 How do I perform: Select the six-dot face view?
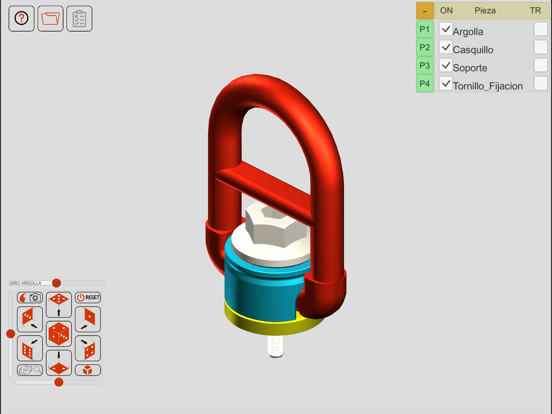pyautogui.click(x=30, y=348)
